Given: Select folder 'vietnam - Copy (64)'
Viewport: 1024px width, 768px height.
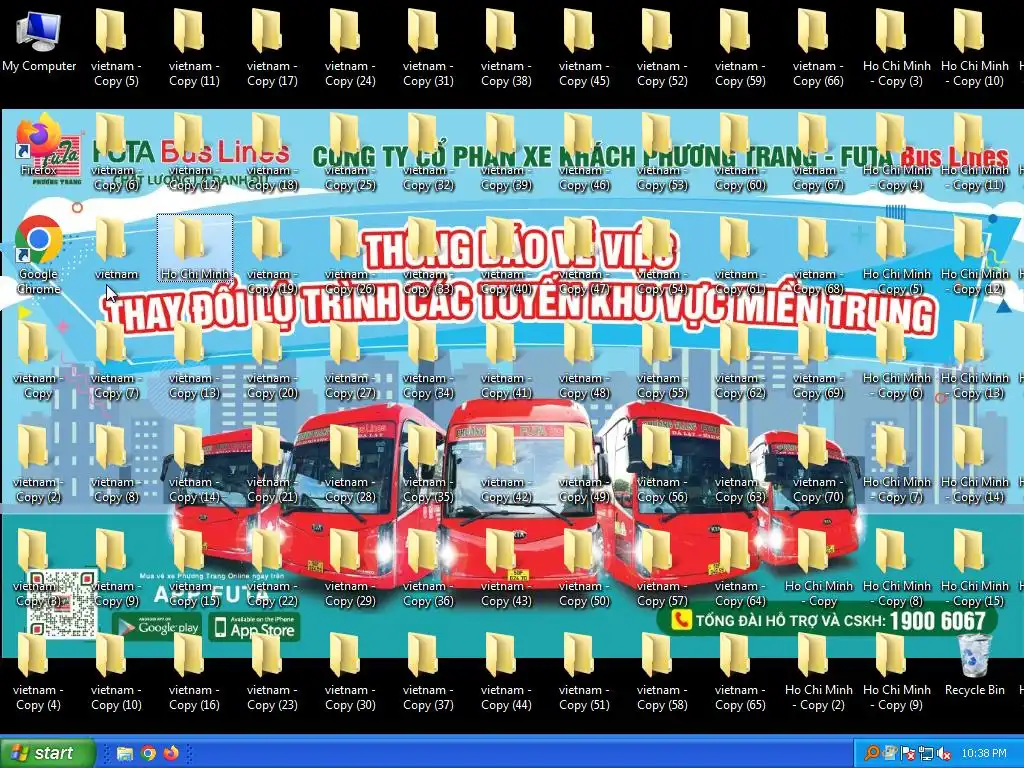Looking at the screenshot, I should point(740,568).
